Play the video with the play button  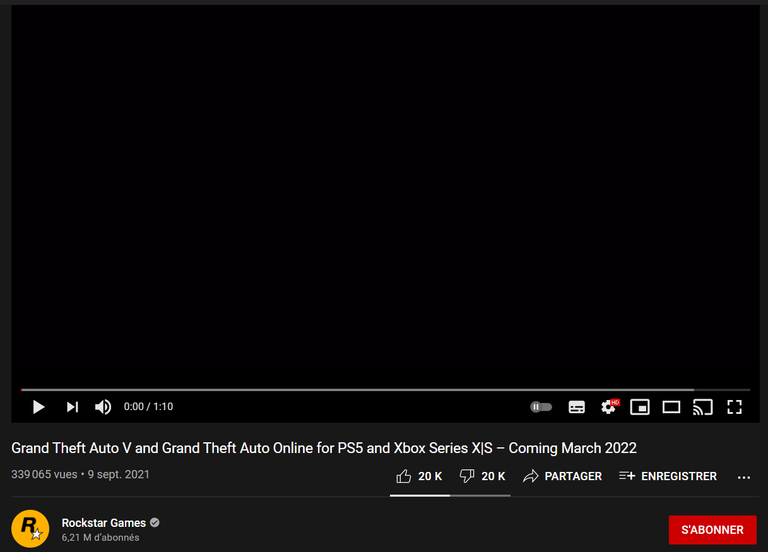pos(39,407)
